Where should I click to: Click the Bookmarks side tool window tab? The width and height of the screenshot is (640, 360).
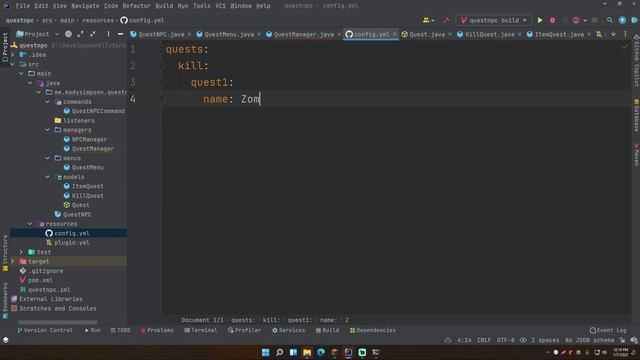pyautogui.click(x=5, y=300)
